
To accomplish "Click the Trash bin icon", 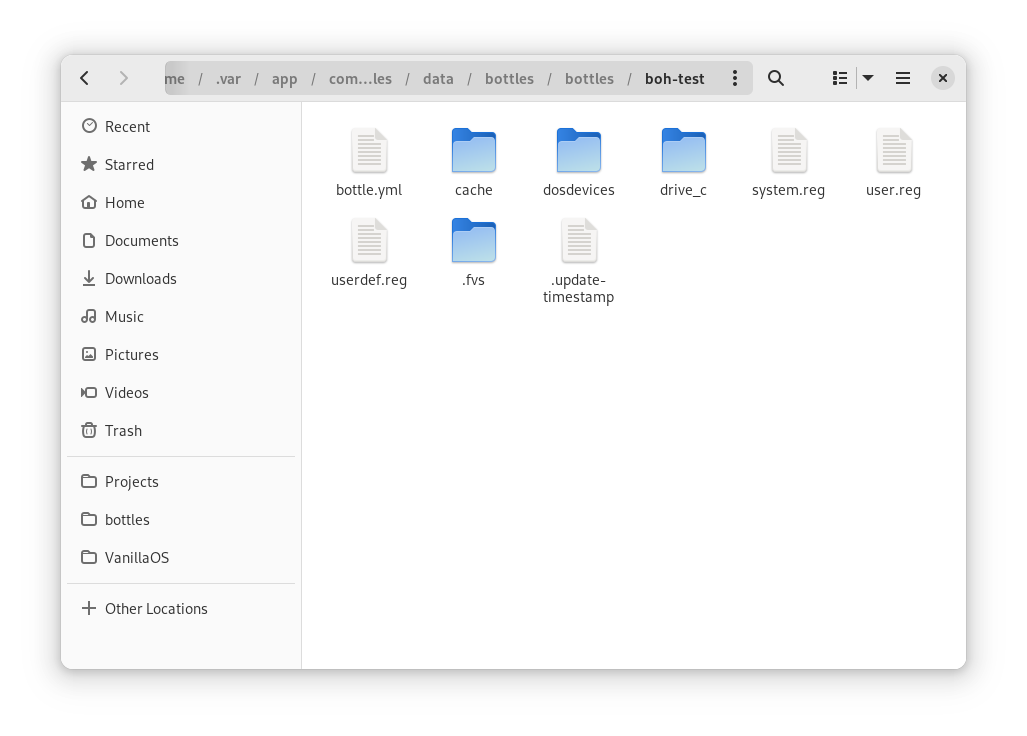I will coord(89,430).
